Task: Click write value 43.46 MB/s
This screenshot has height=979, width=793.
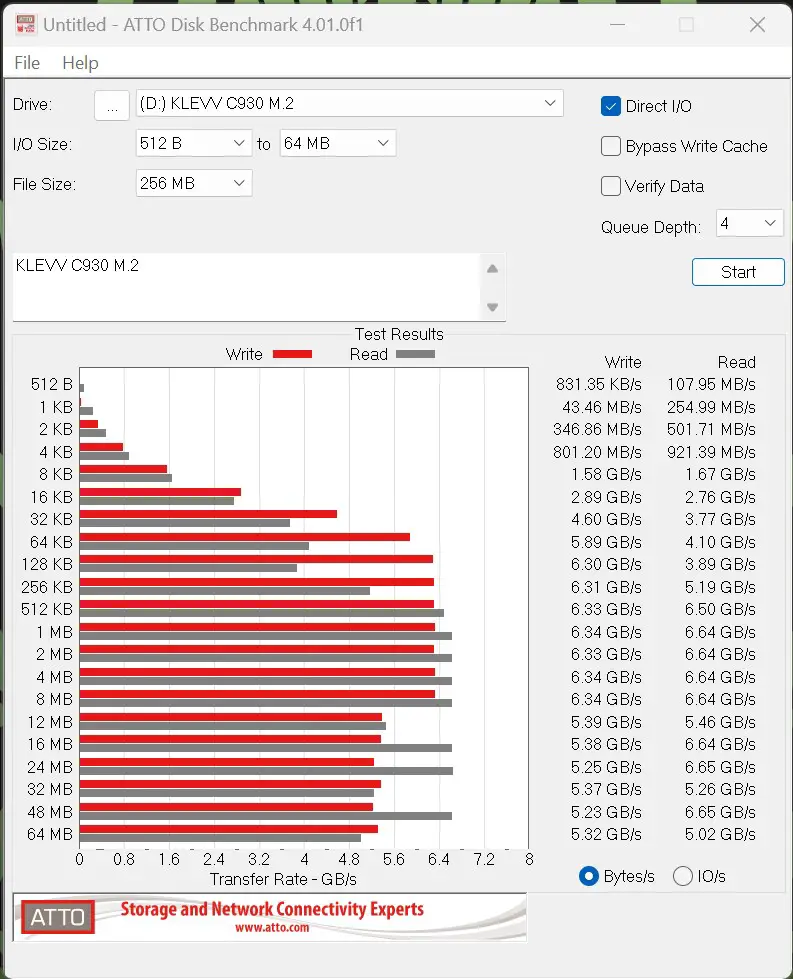Action: pos(602,408)
